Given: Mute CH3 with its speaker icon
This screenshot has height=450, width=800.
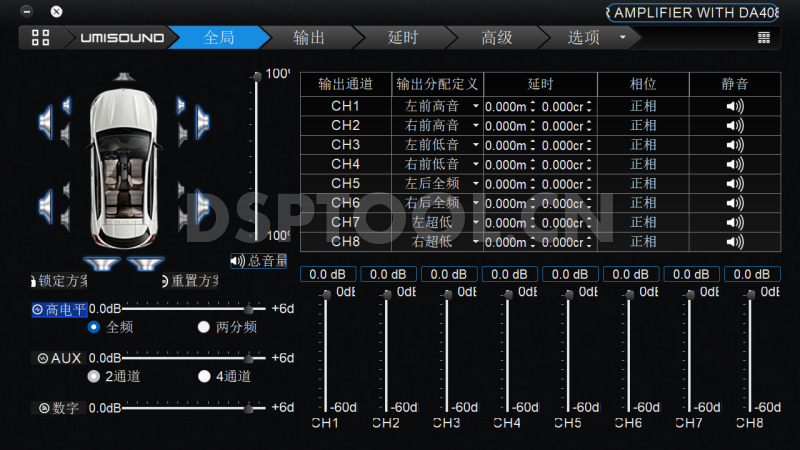Looking at the screenshot, I should 735,145.
